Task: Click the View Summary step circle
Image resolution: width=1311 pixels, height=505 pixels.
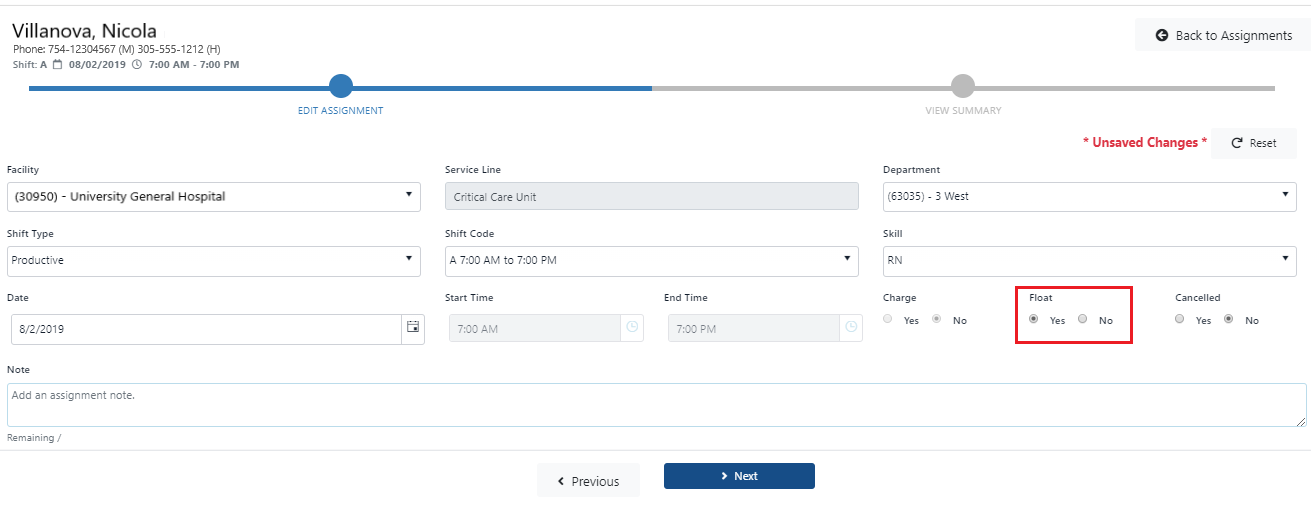Action: click(962, 87)
